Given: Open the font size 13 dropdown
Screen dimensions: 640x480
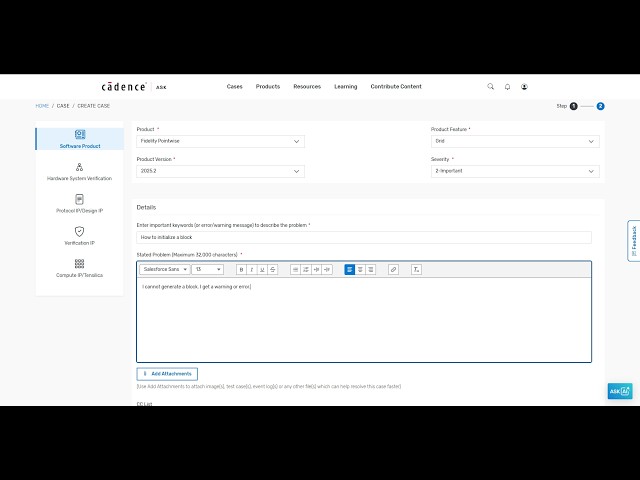Looking at the screenshot, I should [x=207, y=269].
